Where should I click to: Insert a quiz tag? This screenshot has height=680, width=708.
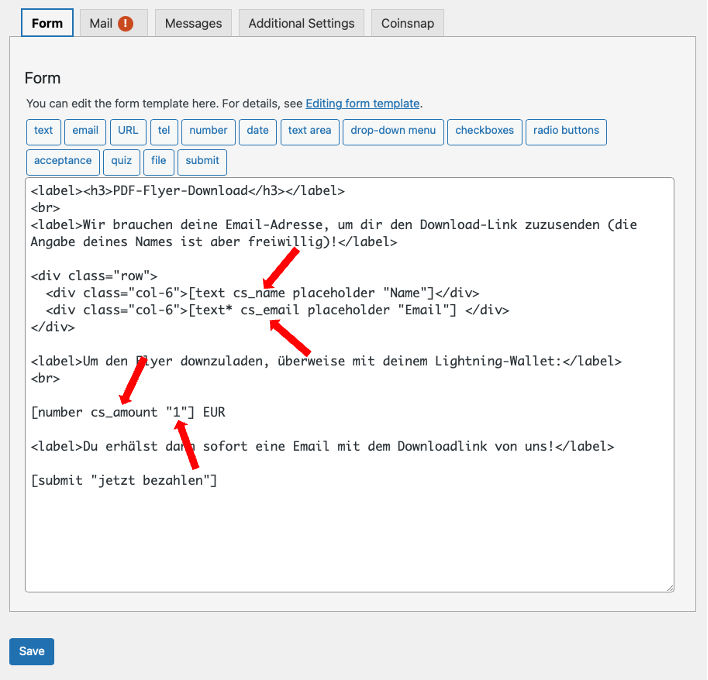[121, 162]
